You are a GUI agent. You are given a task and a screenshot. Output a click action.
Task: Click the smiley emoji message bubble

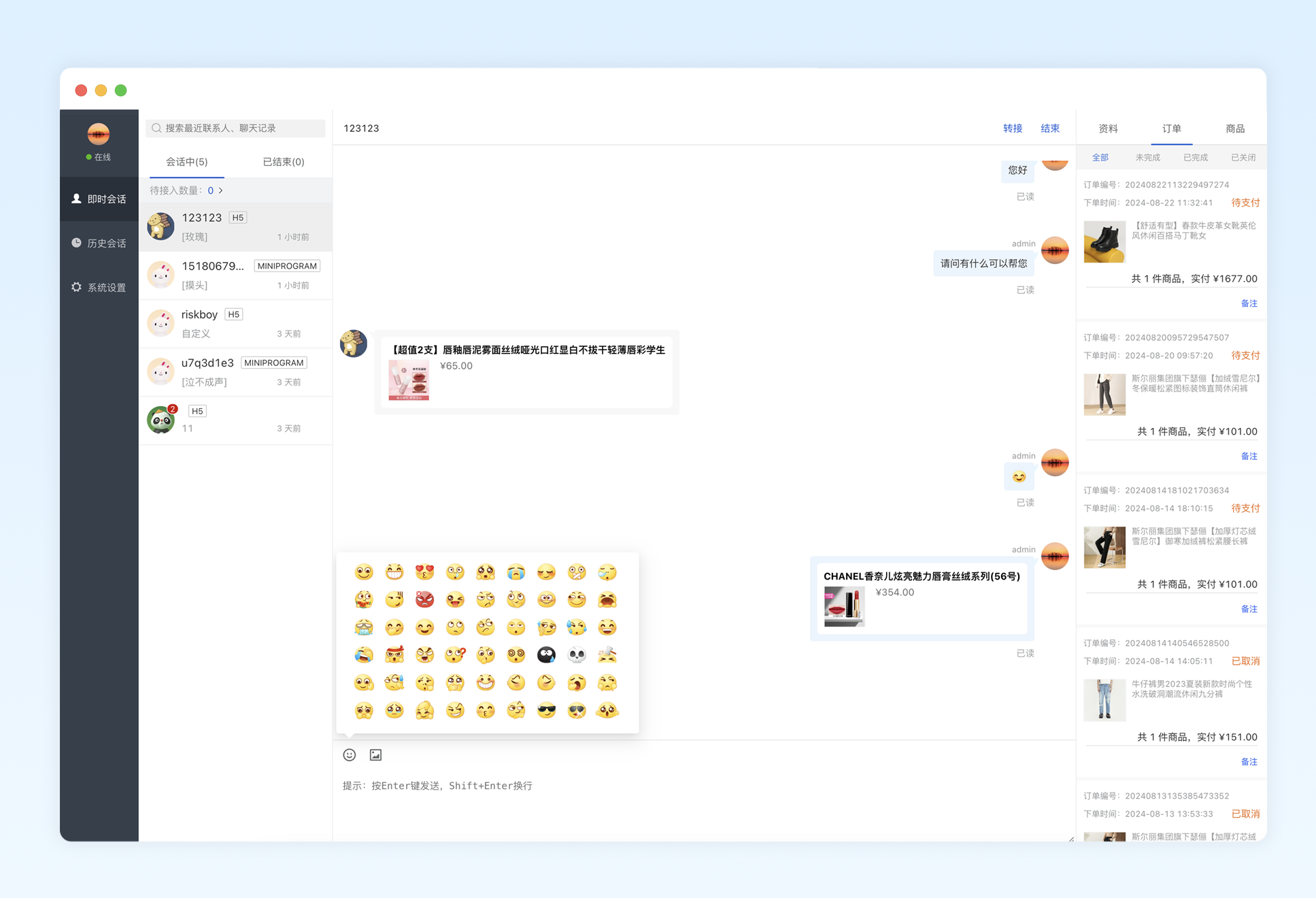click(1019, 477)
